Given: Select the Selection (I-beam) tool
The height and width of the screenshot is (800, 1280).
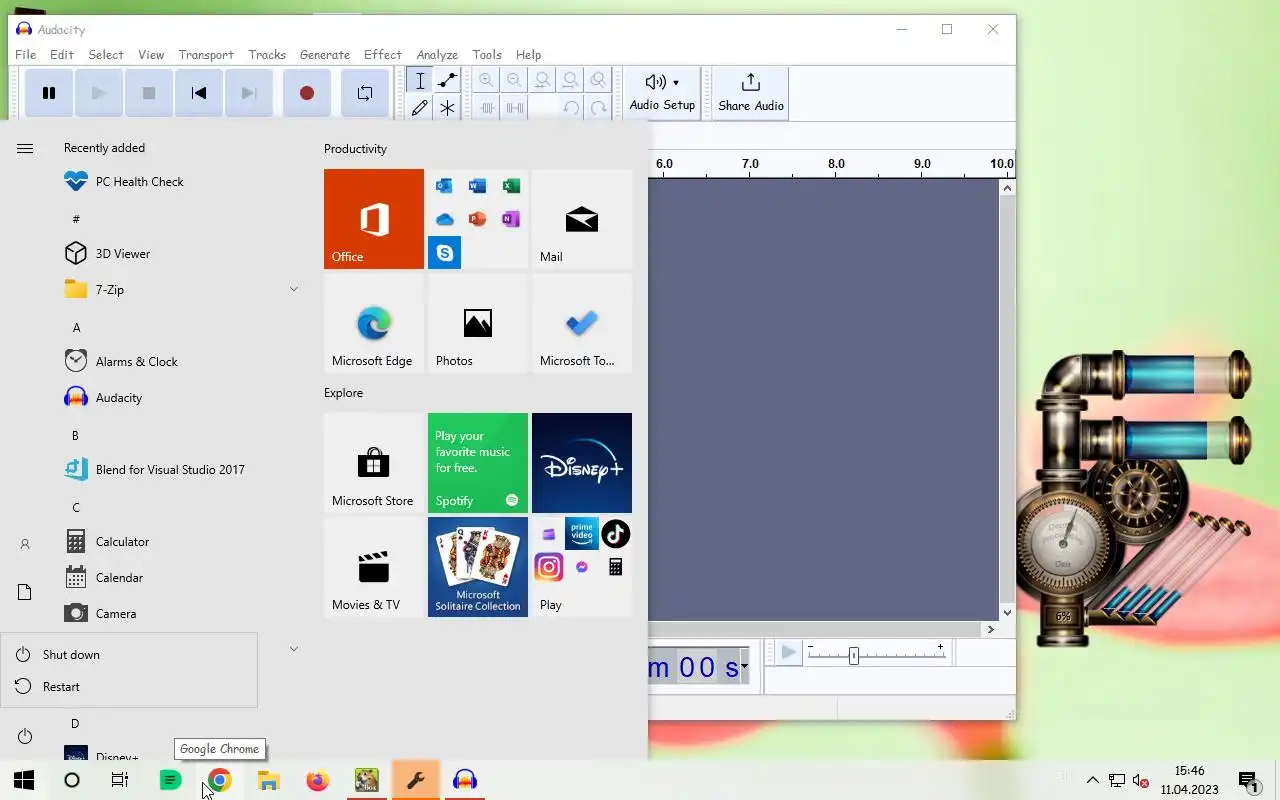Looking at the screenshot, I should 420,81.
